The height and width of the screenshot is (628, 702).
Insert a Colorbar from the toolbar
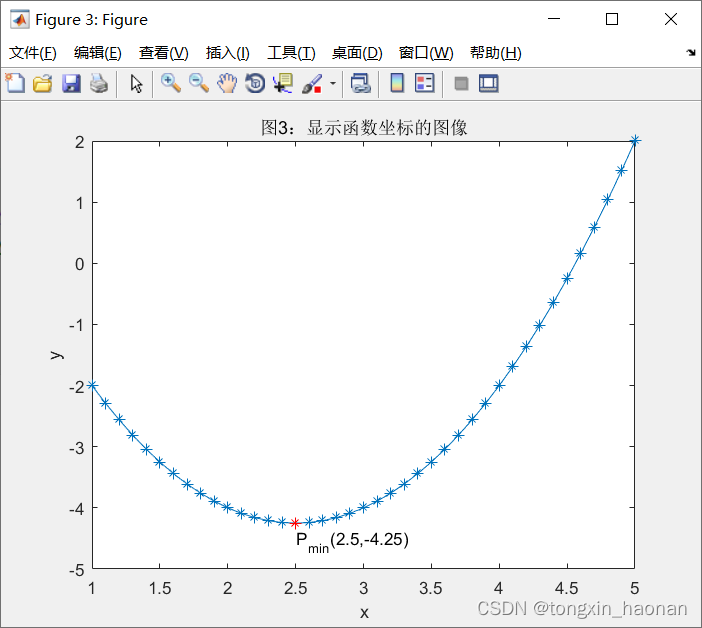[x=397, y=83]
